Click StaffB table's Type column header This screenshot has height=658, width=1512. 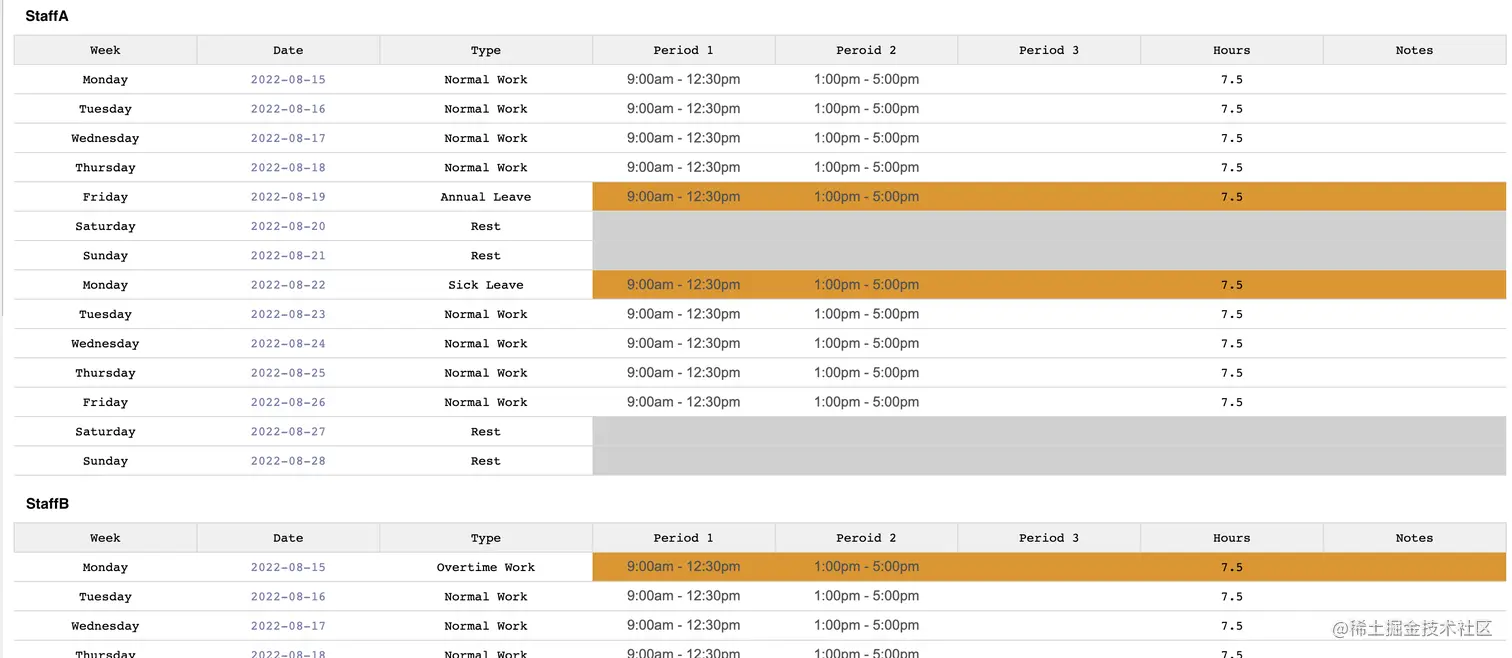486,538
